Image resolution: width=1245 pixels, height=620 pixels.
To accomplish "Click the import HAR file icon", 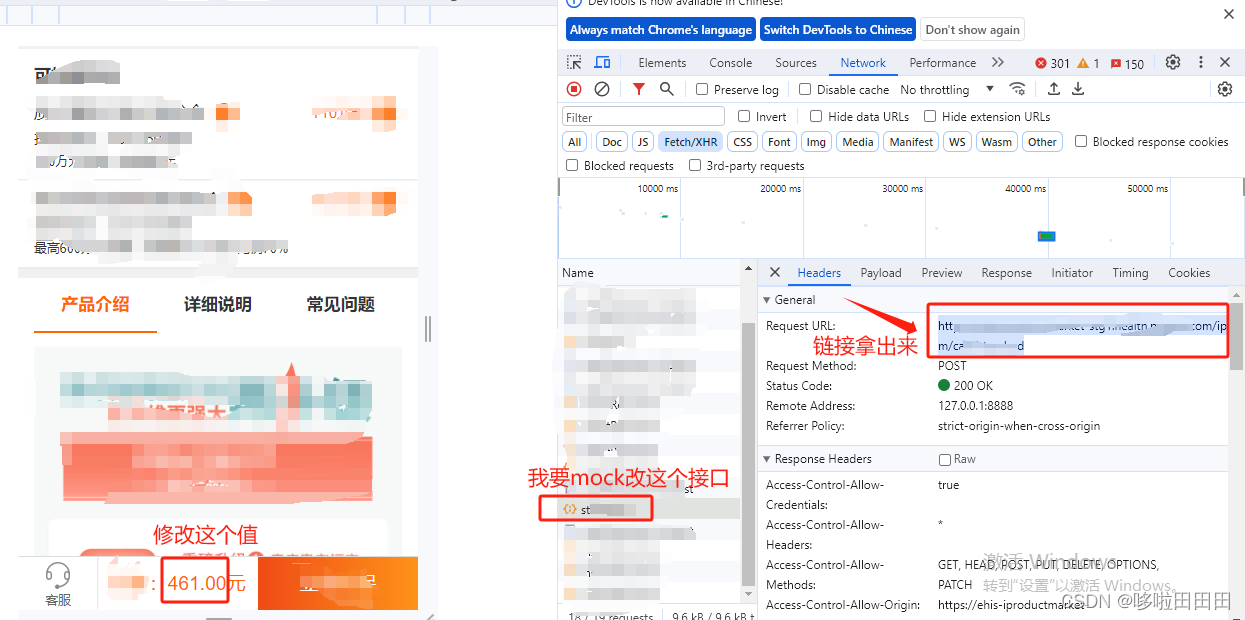I will (x=1054, y=88).
